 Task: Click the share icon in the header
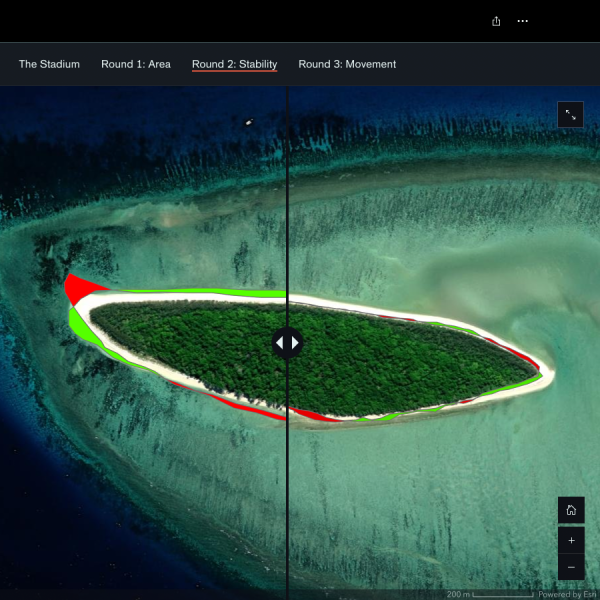(x=496, y=21)
